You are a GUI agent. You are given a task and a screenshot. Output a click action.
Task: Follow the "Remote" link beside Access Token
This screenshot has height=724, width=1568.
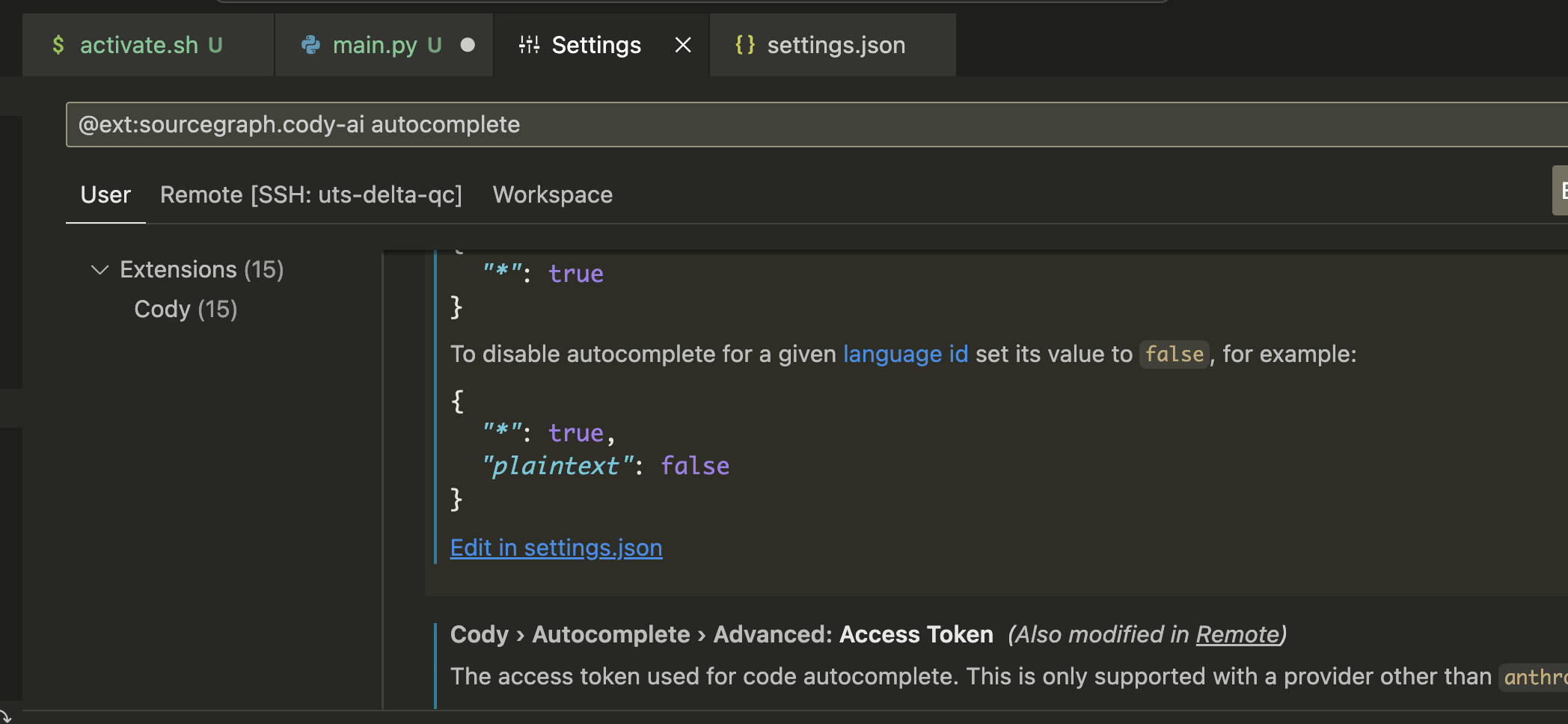(x=1237, y=634)
